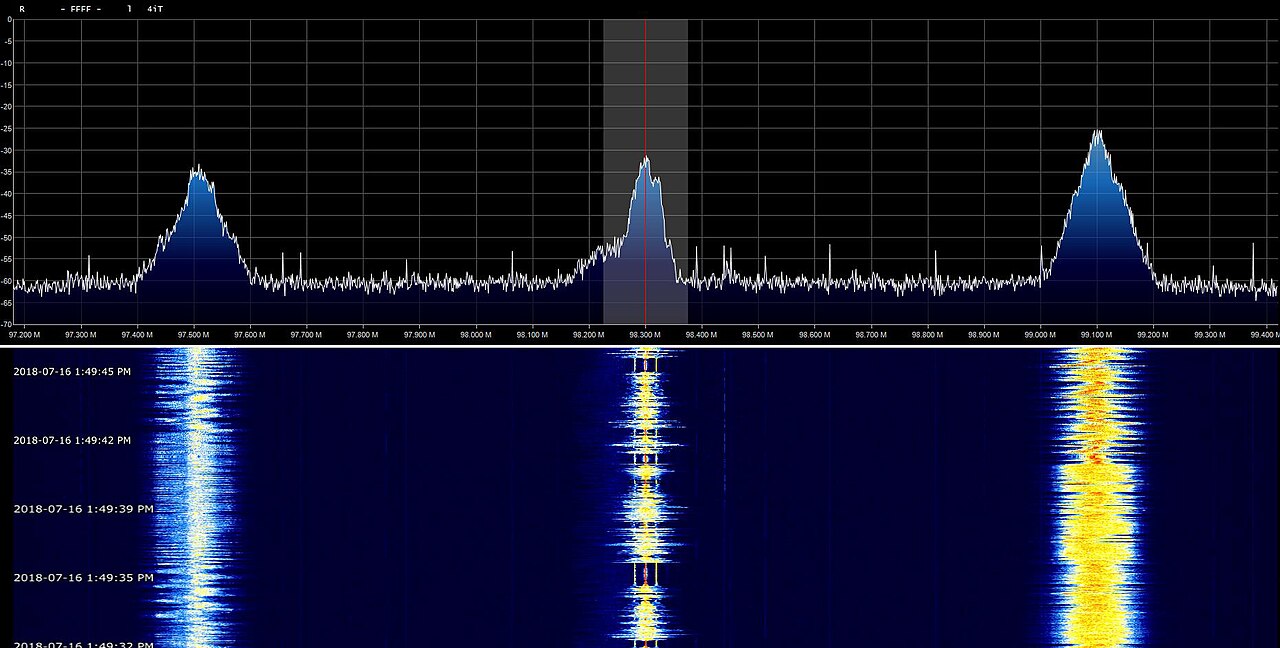Click the -60 dB scale label
1280x648 pixels.
click(7, 282)
